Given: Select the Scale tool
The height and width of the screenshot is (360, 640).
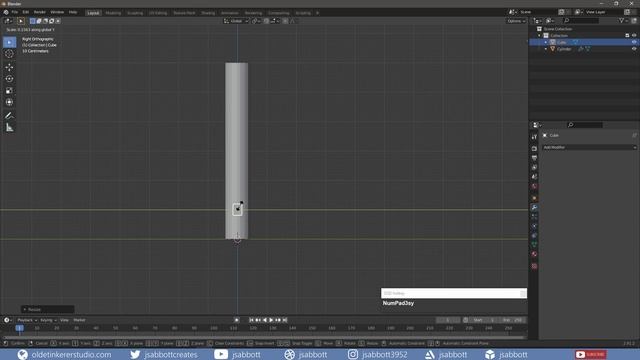Looking at the screenshot, I should coord(9,91).
